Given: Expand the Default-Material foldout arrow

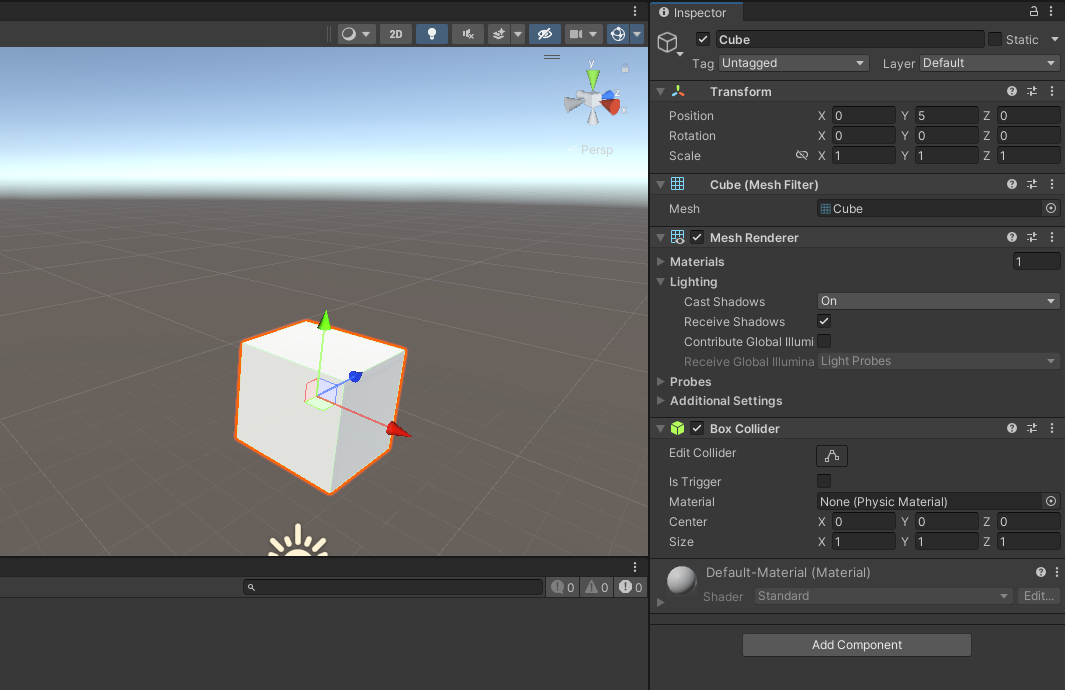Looking at the screenshot, I should point(660,602).
